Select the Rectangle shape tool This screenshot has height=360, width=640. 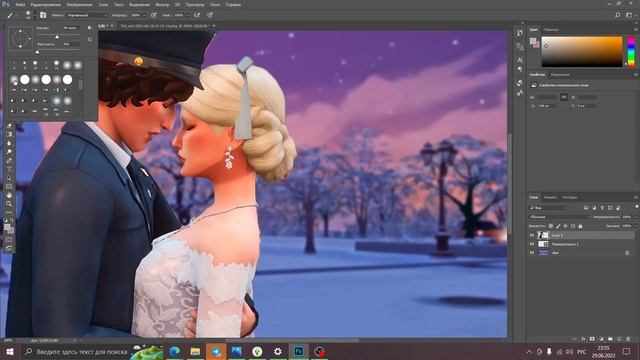[x=9, y=186]
